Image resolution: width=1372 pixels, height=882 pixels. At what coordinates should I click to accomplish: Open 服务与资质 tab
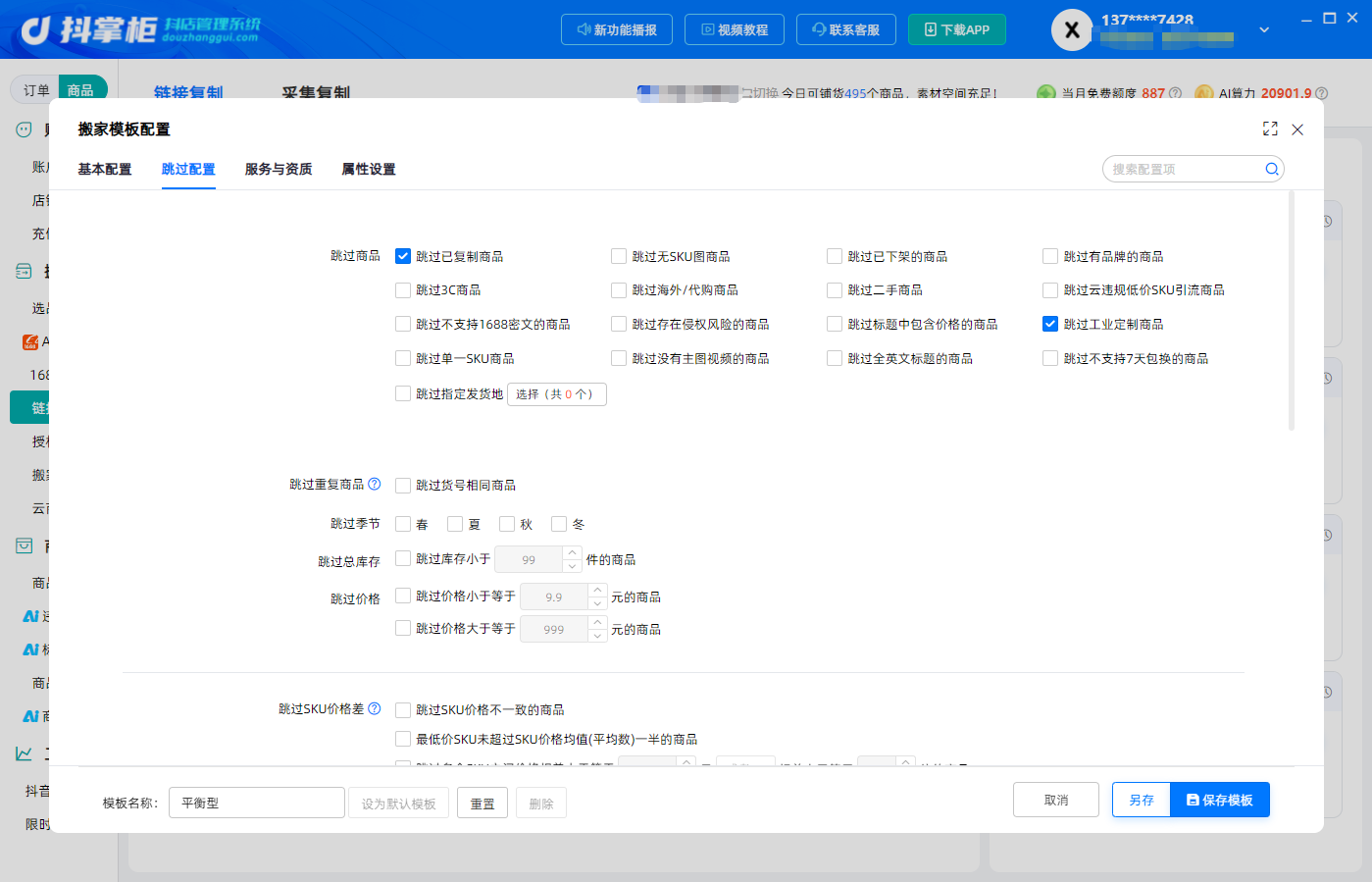point(279,169)
